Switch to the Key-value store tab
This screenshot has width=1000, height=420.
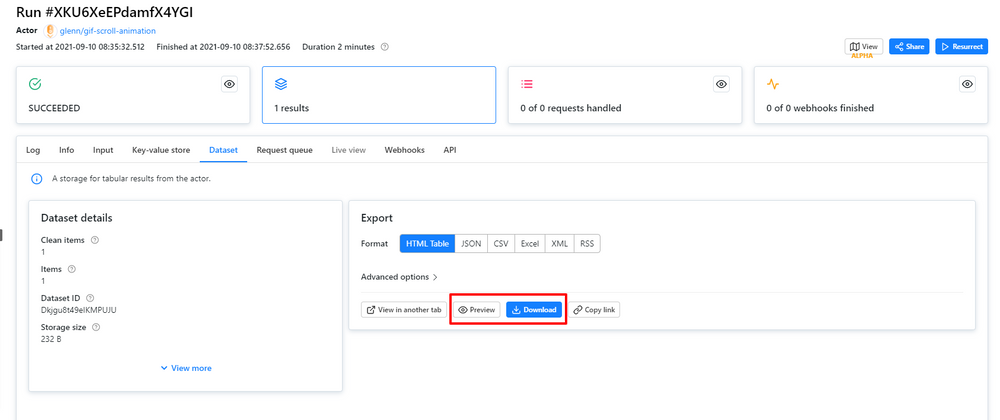161,150
